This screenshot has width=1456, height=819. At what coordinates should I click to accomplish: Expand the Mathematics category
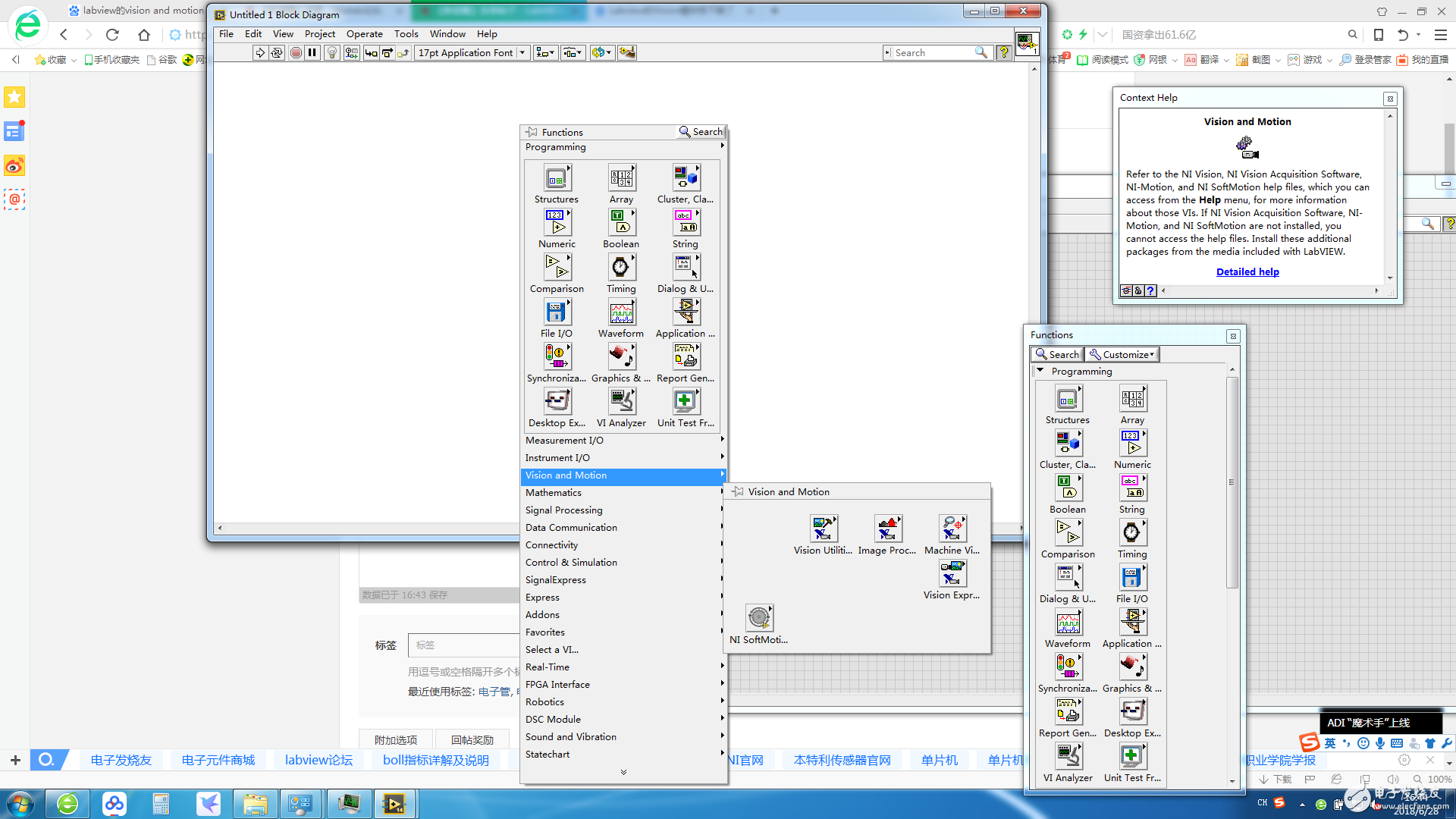(623, 492)
